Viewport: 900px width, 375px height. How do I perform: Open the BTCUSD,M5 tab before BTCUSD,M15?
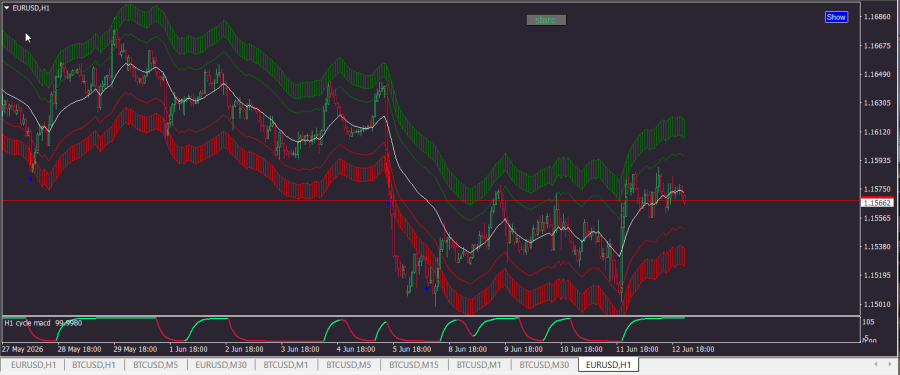[x=349, y=365]
